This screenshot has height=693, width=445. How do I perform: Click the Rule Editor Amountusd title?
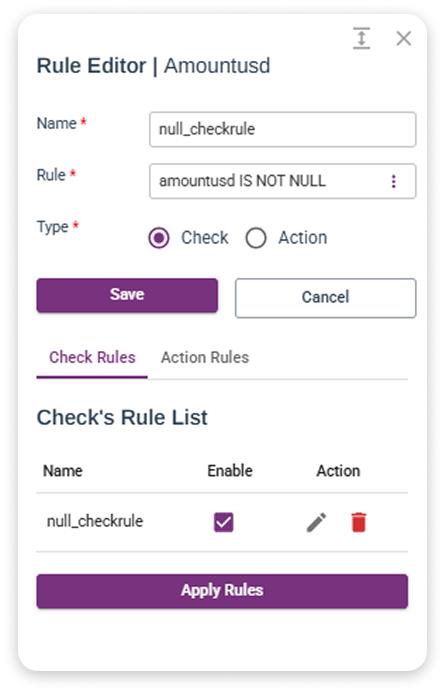coord(153,66)
